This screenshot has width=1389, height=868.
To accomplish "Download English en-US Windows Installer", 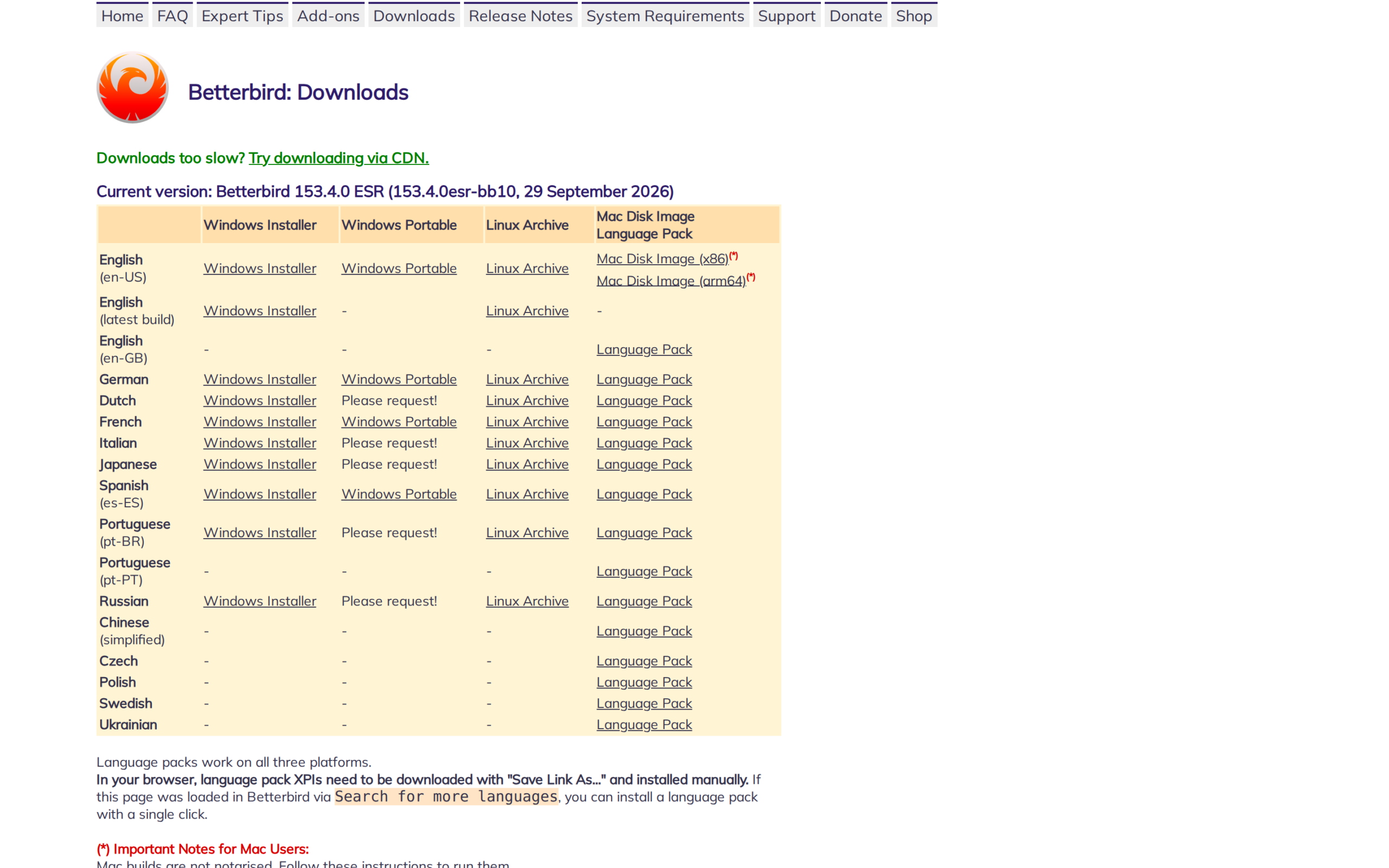I will pos(259,268).
